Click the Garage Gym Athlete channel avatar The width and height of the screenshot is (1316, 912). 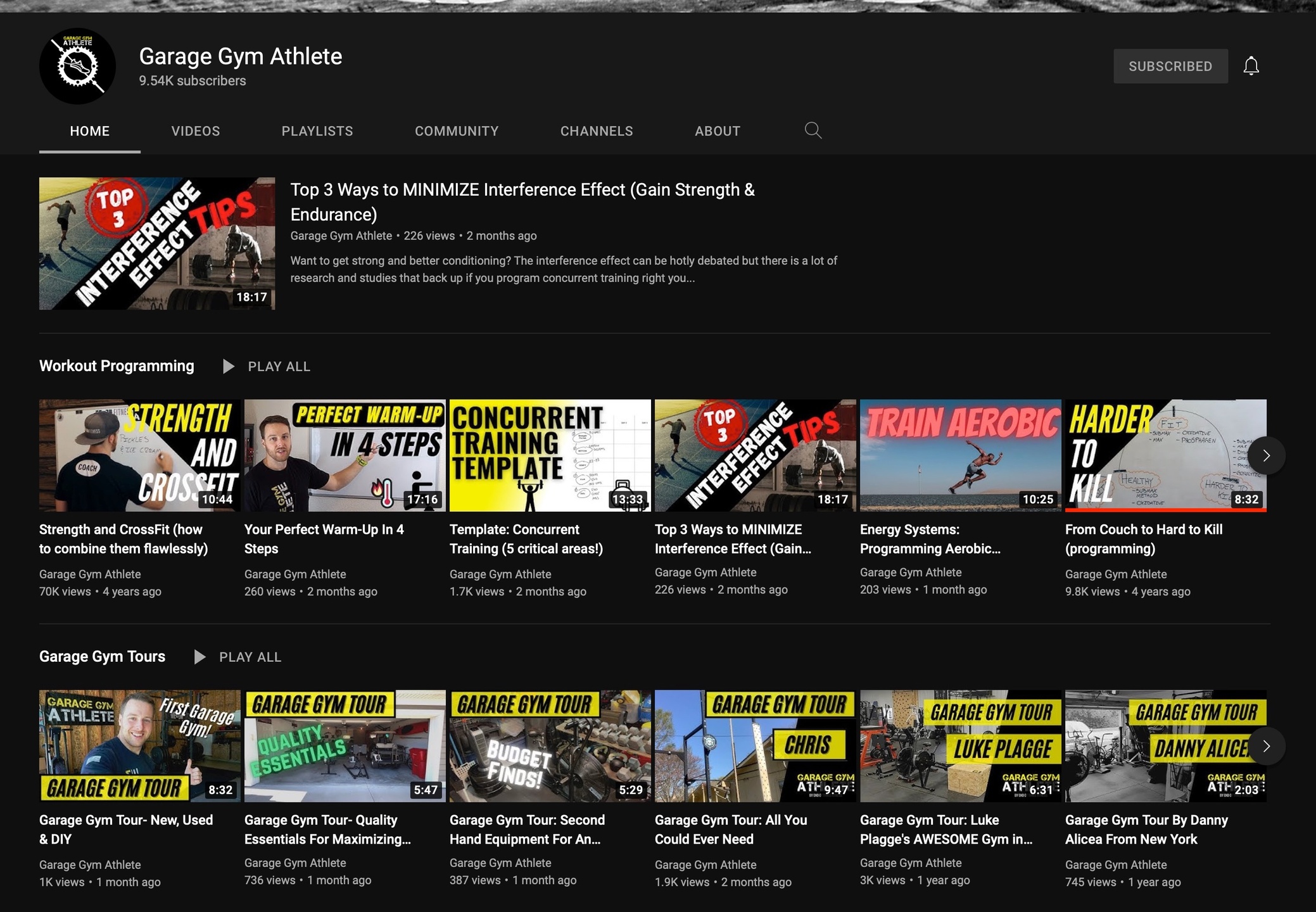[x=77, y=66]
